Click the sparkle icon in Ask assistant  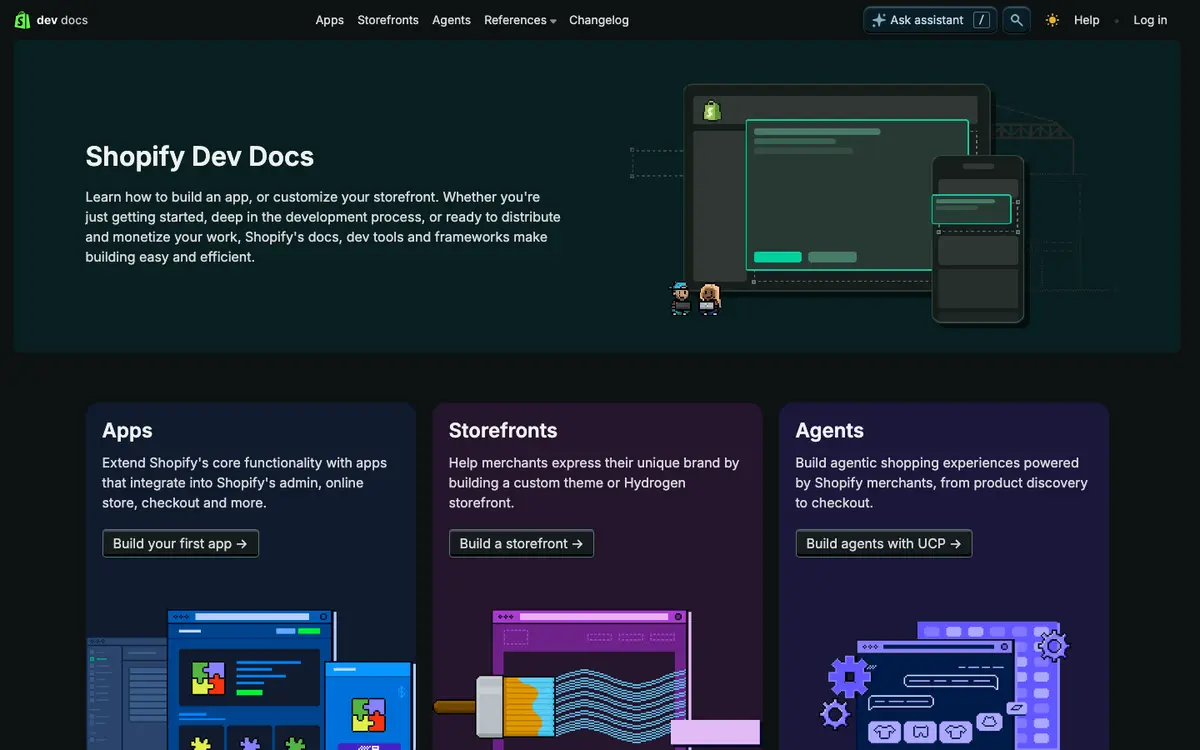879,20
